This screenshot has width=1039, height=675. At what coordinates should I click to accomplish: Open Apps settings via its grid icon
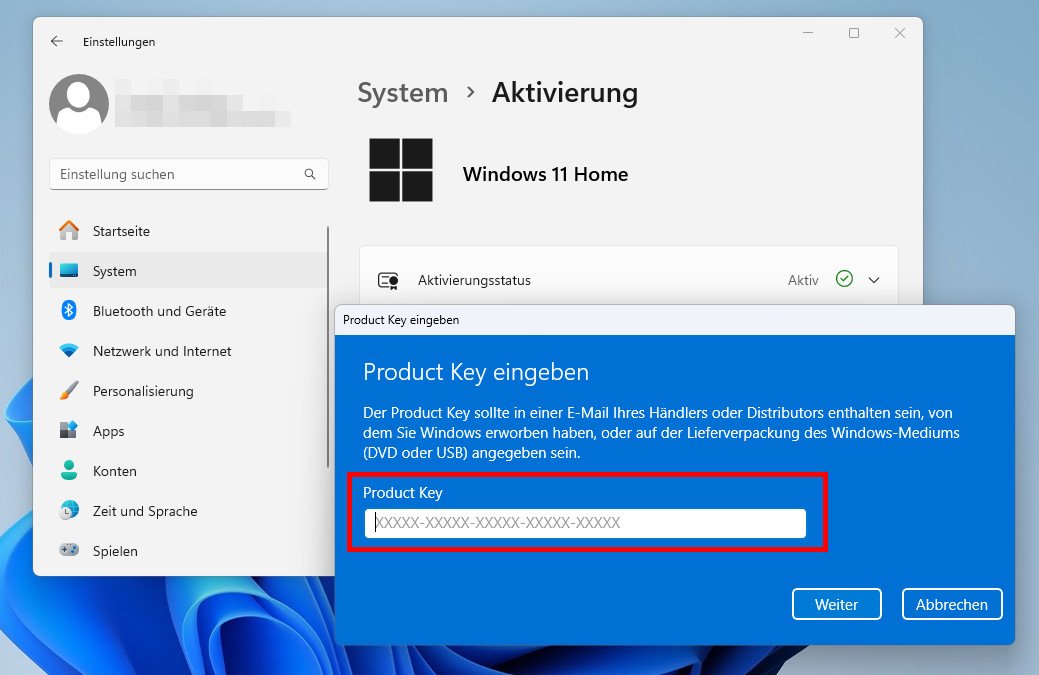(68, 431)
